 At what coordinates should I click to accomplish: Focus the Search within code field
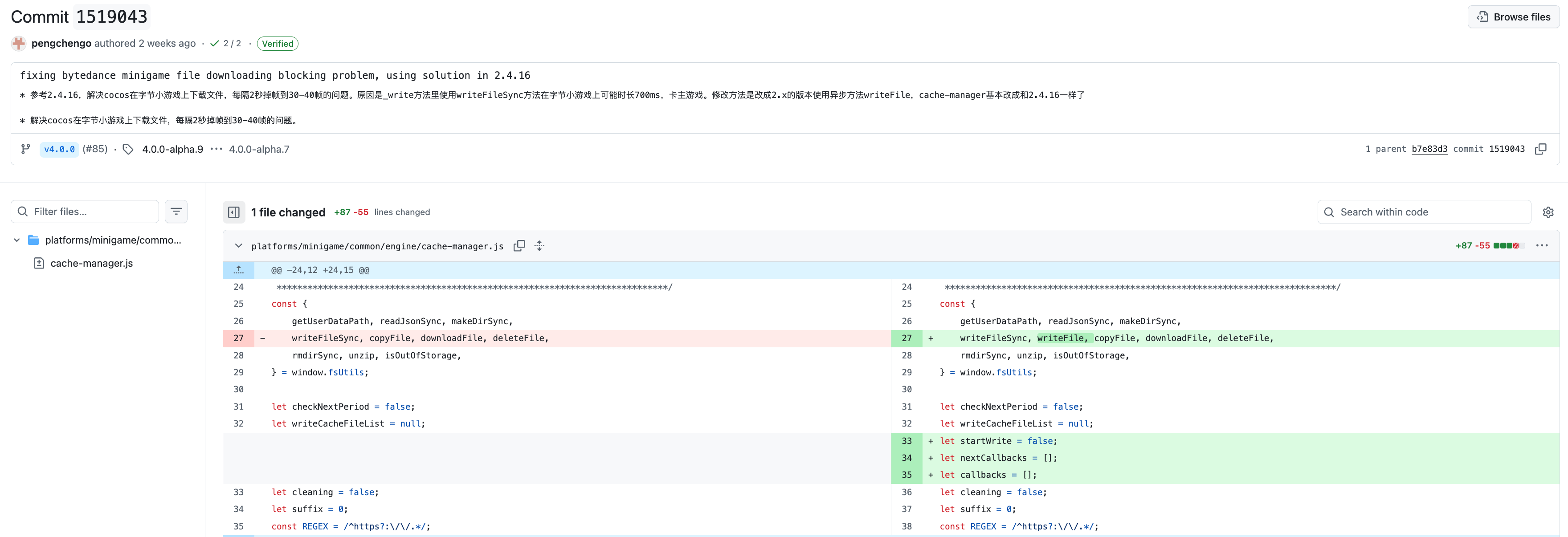click(1425, 212)
